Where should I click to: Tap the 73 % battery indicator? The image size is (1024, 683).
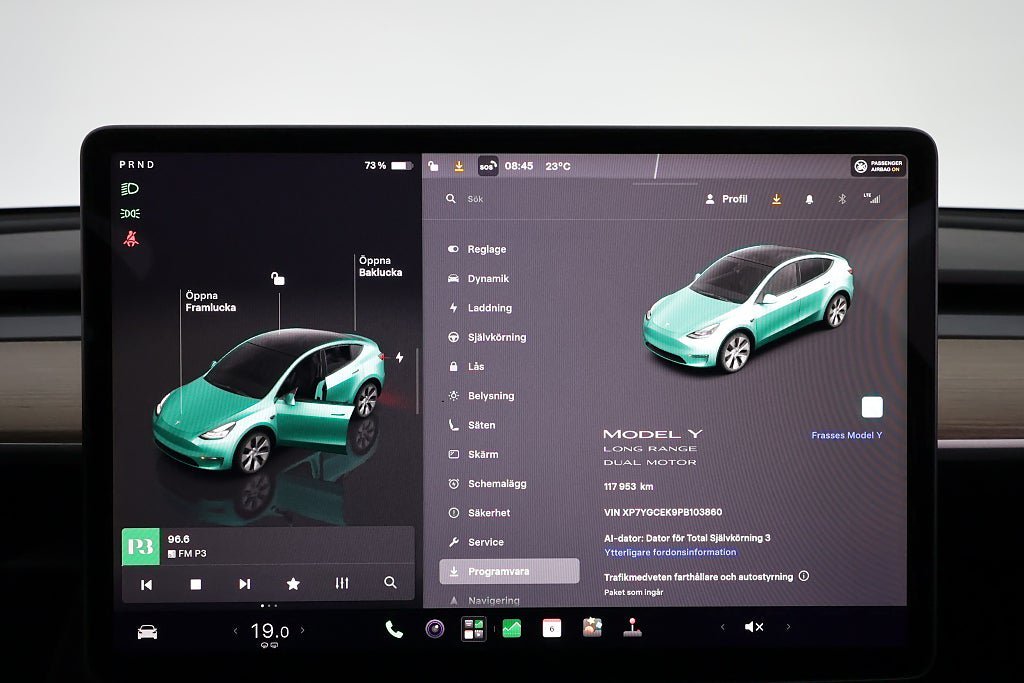[x=388, y=166]
